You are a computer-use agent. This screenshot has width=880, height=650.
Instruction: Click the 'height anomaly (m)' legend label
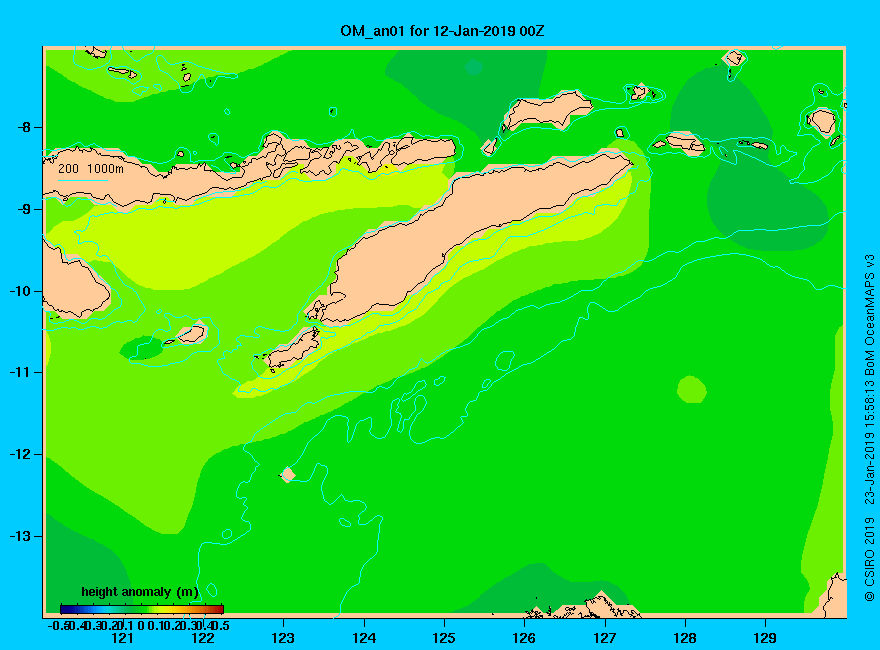[140, 592]
